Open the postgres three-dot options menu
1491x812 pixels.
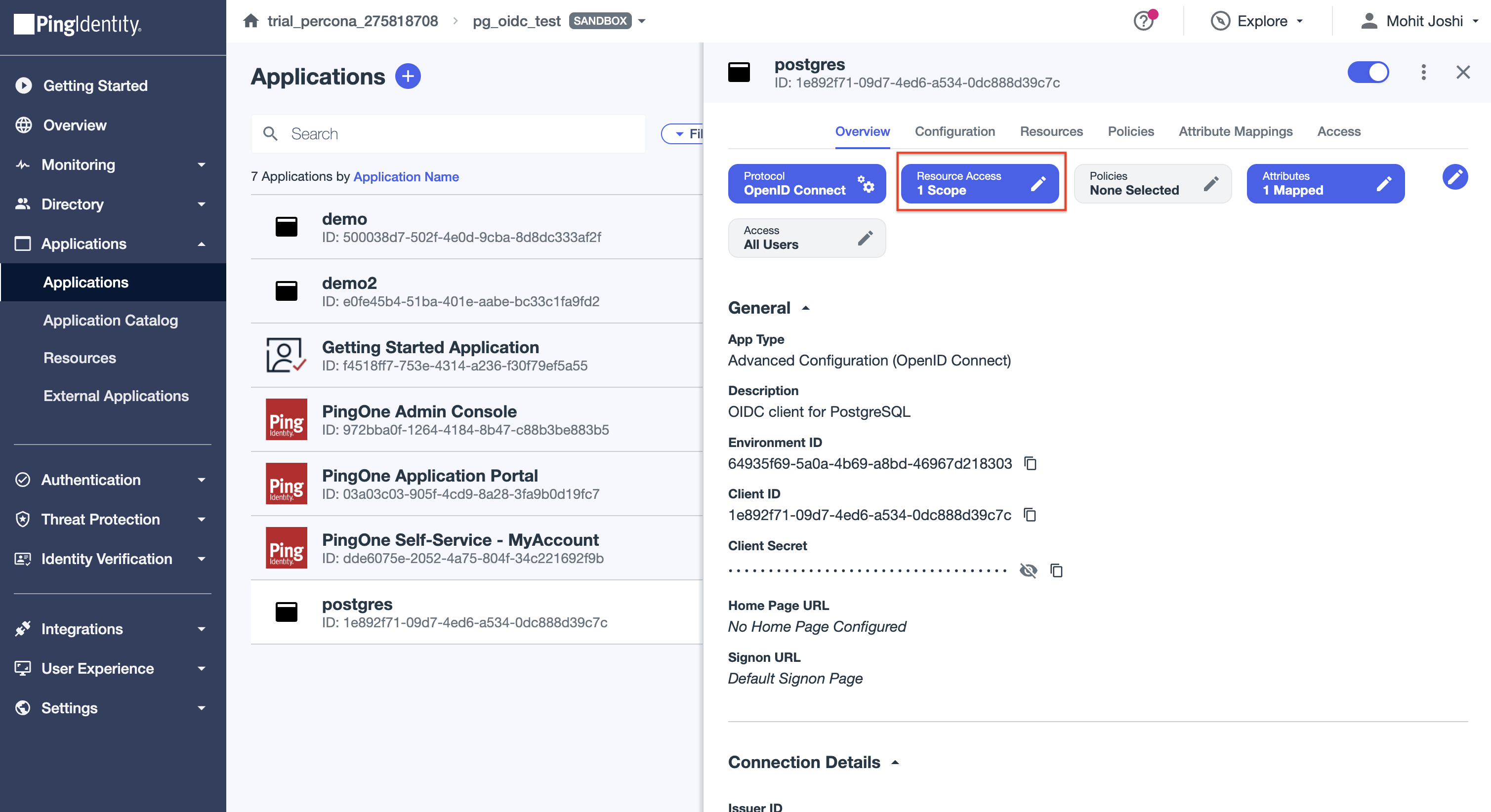[x=1423, y=72]
